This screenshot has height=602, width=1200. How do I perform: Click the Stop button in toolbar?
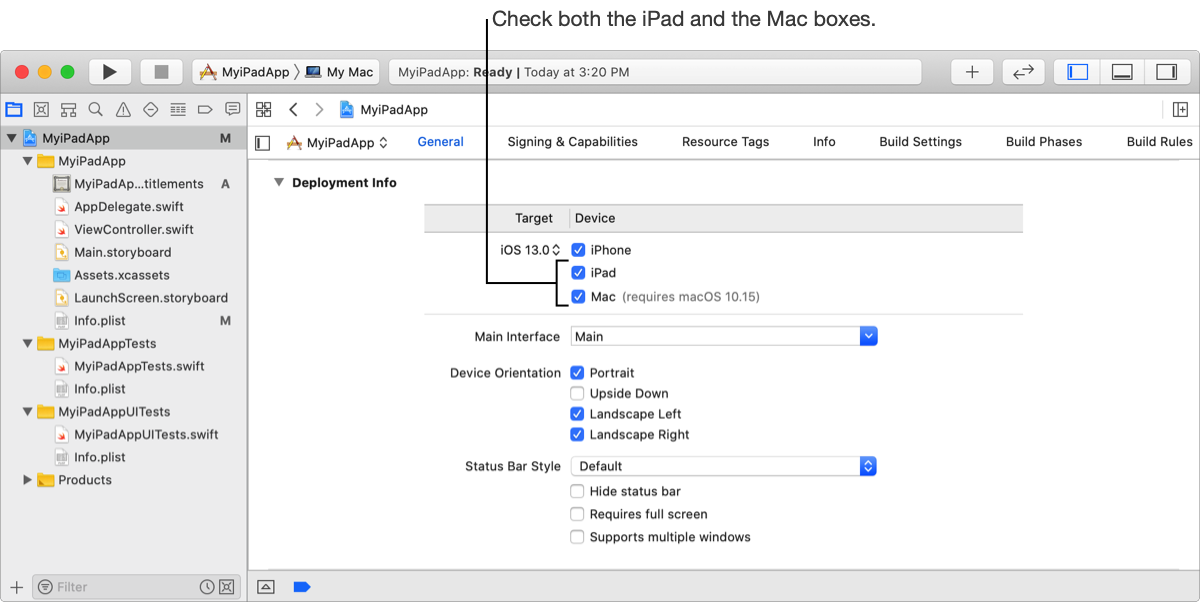point(161,72)
